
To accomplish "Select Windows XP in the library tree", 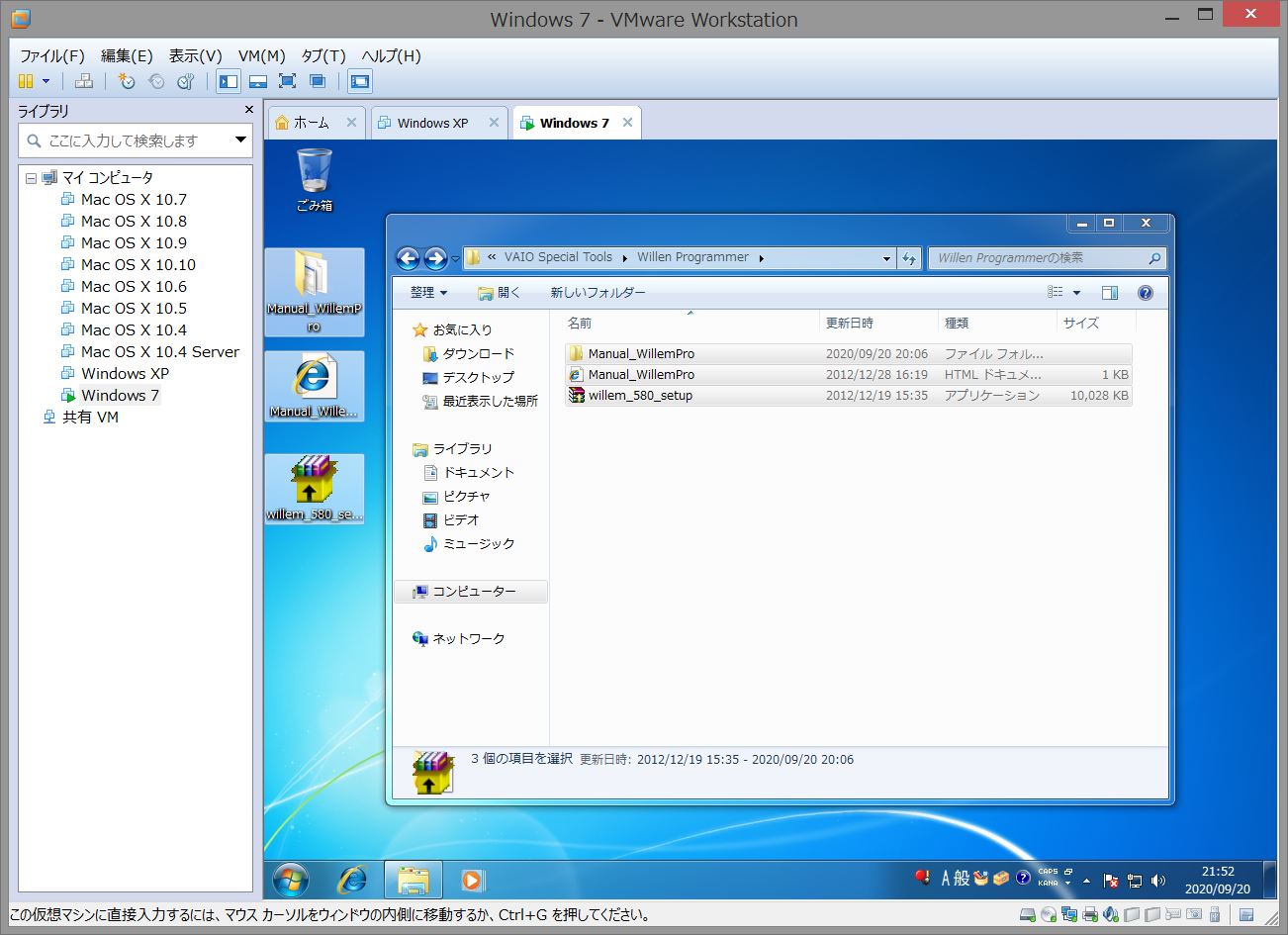I will (125, 373).
